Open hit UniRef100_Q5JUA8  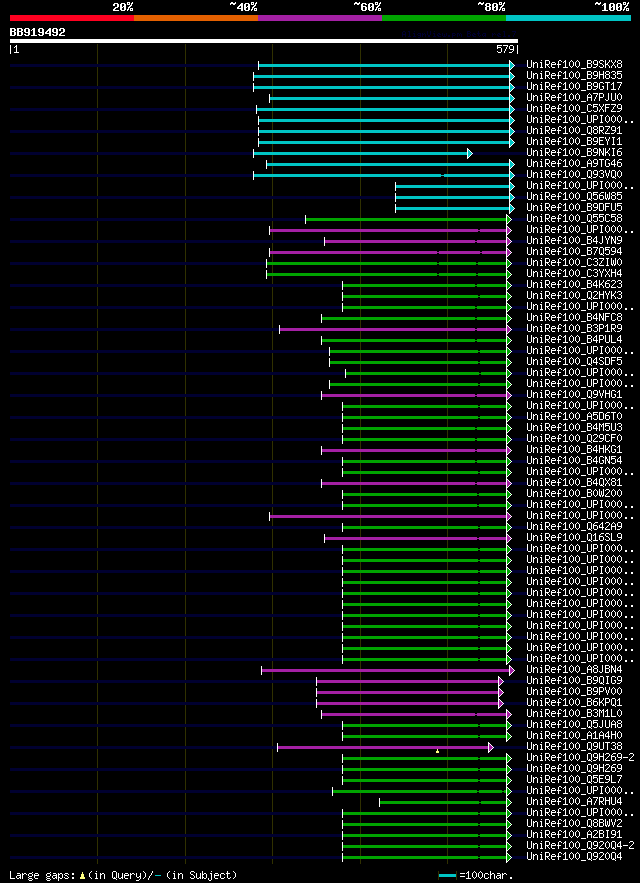click(x=574, y=724)
